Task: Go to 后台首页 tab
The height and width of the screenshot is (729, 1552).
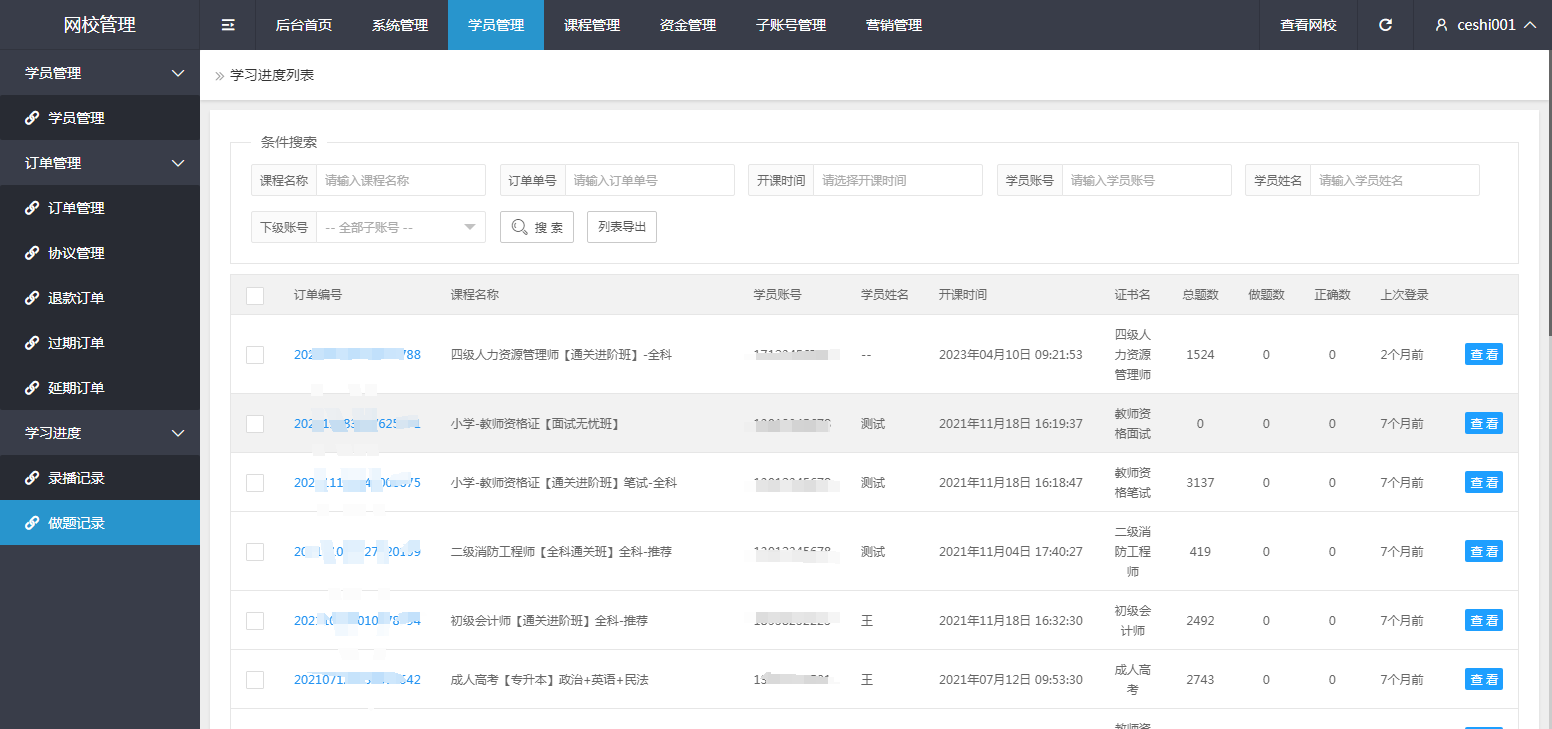Action: 304,25
